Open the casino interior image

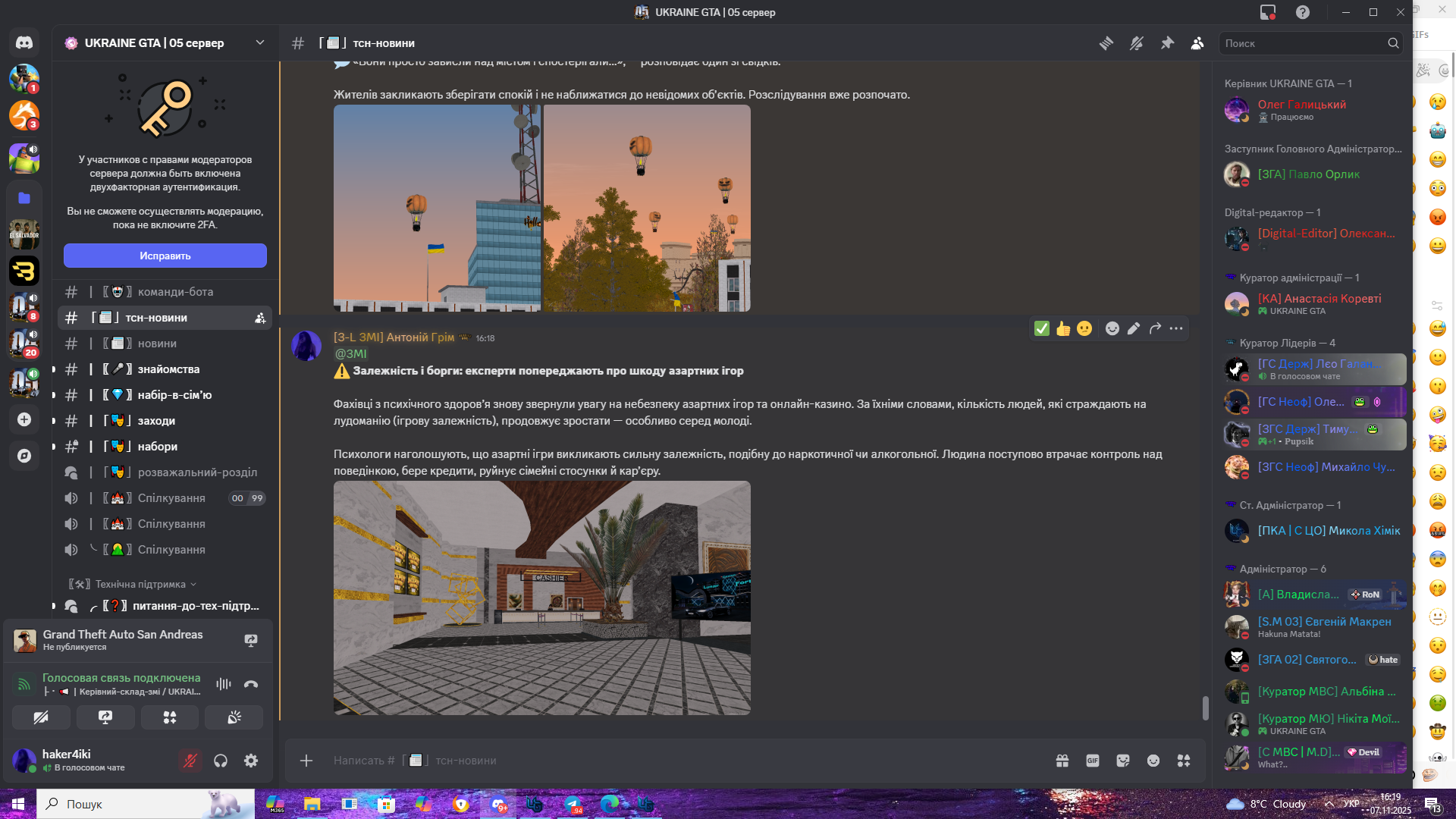tap(542, 598)
